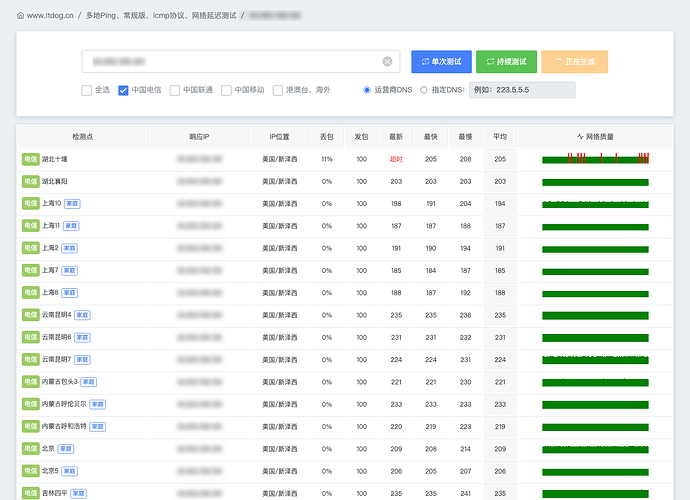Sort by 最慢 column header

click(x=466, y=137)
